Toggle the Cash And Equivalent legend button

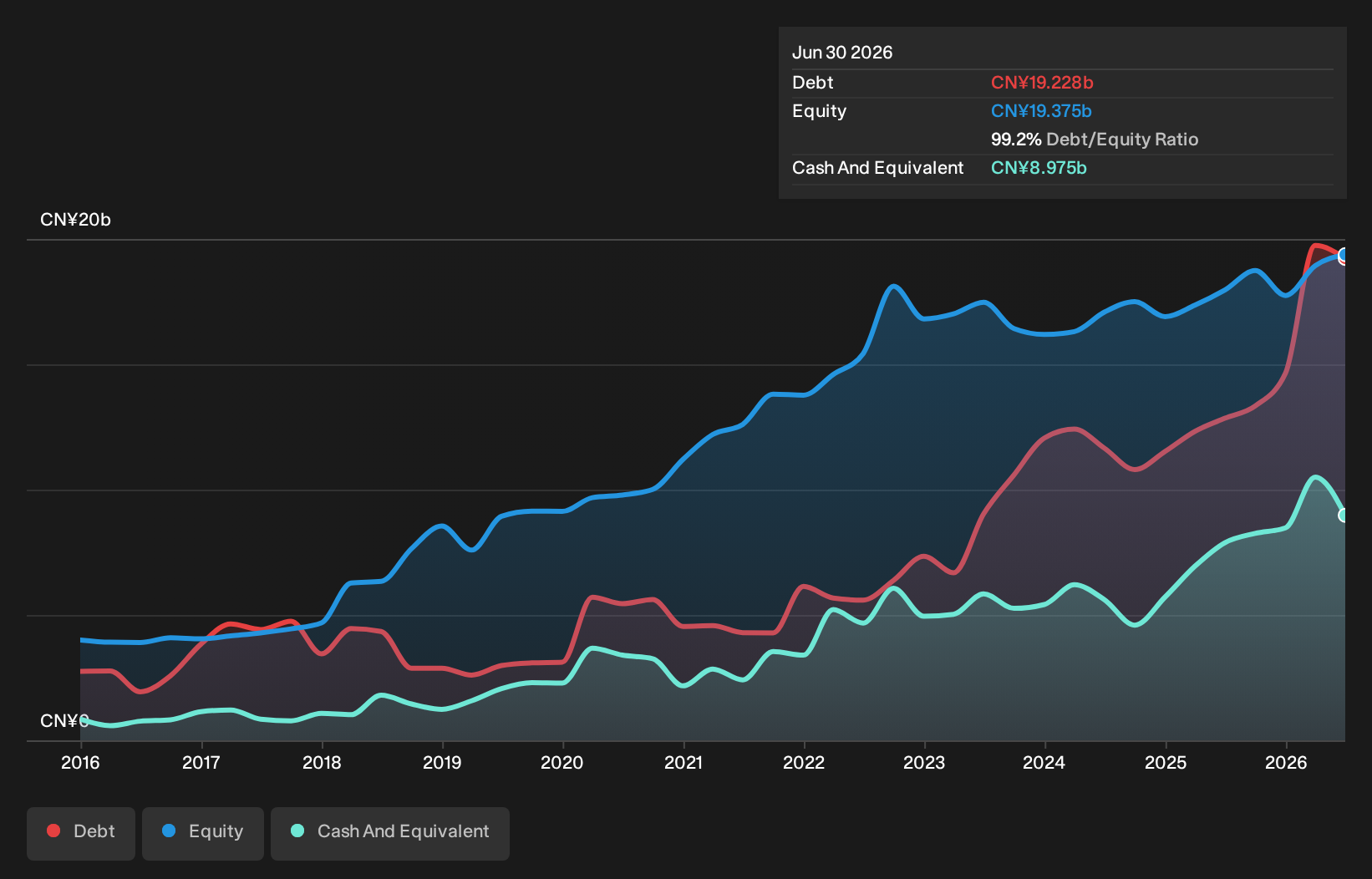pyautogui.click(x=390, y=833)
